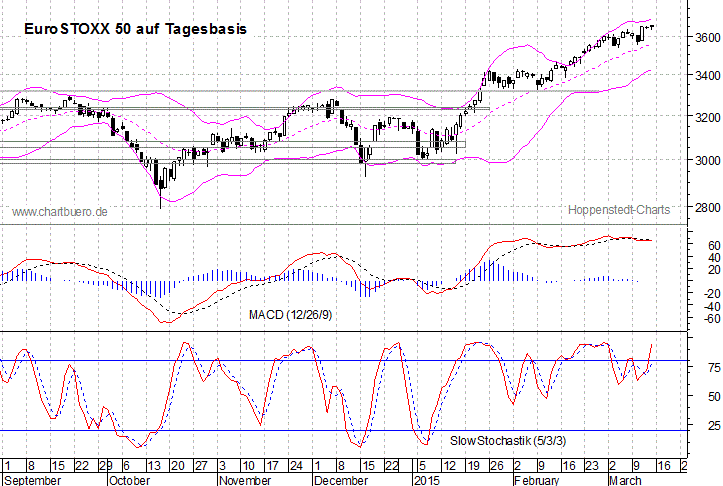Screen dimensions: 723x486
Task: Click the date tick 23 in February
Action: (592, 466)
